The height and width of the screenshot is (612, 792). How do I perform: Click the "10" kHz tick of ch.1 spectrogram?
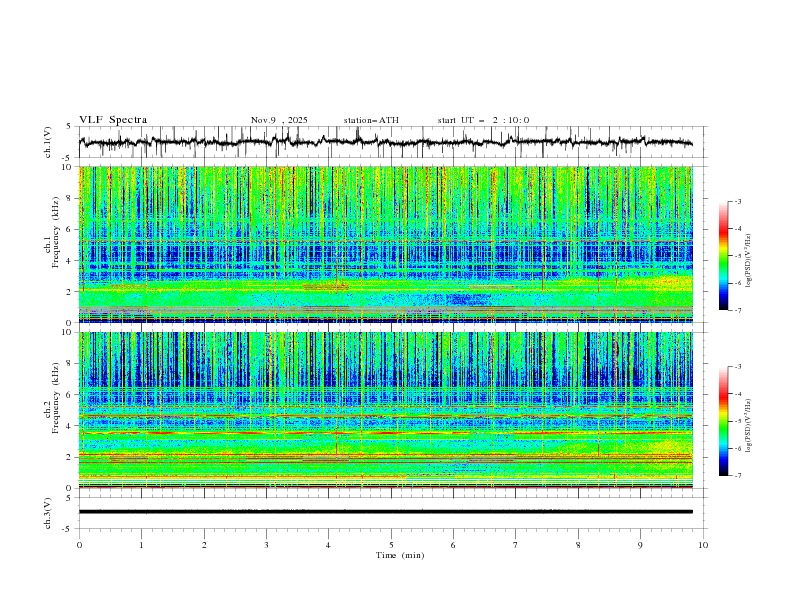(x=68, y=167)
